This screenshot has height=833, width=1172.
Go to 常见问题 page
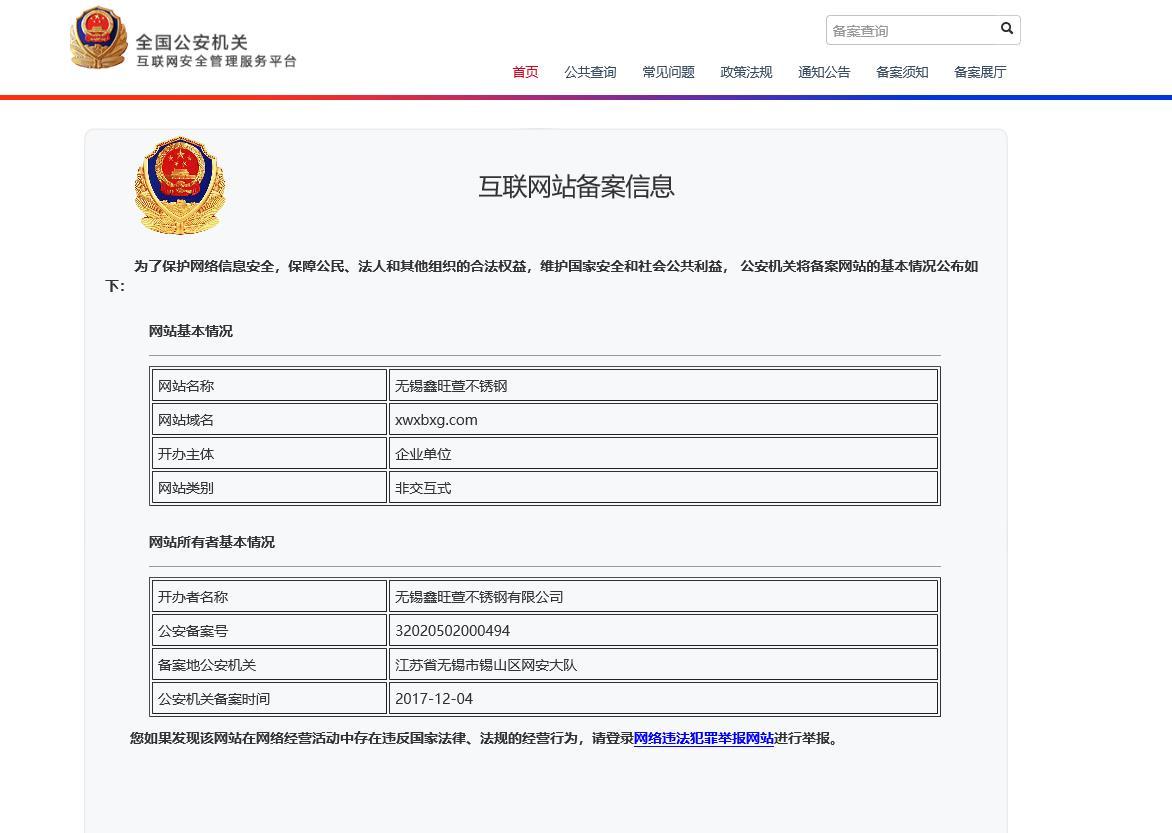(668, 73)
